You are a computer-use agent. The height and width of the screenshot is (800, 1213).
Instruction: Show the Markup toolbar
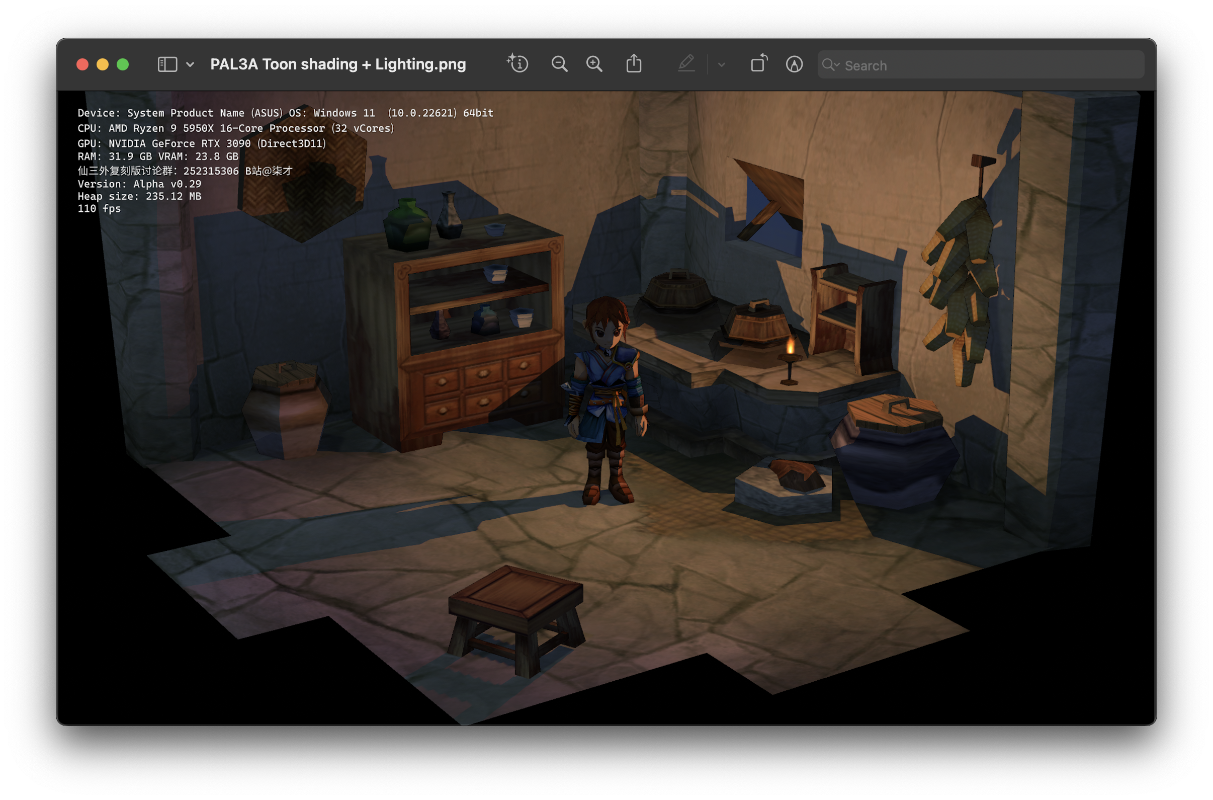(x=794, y=64)
